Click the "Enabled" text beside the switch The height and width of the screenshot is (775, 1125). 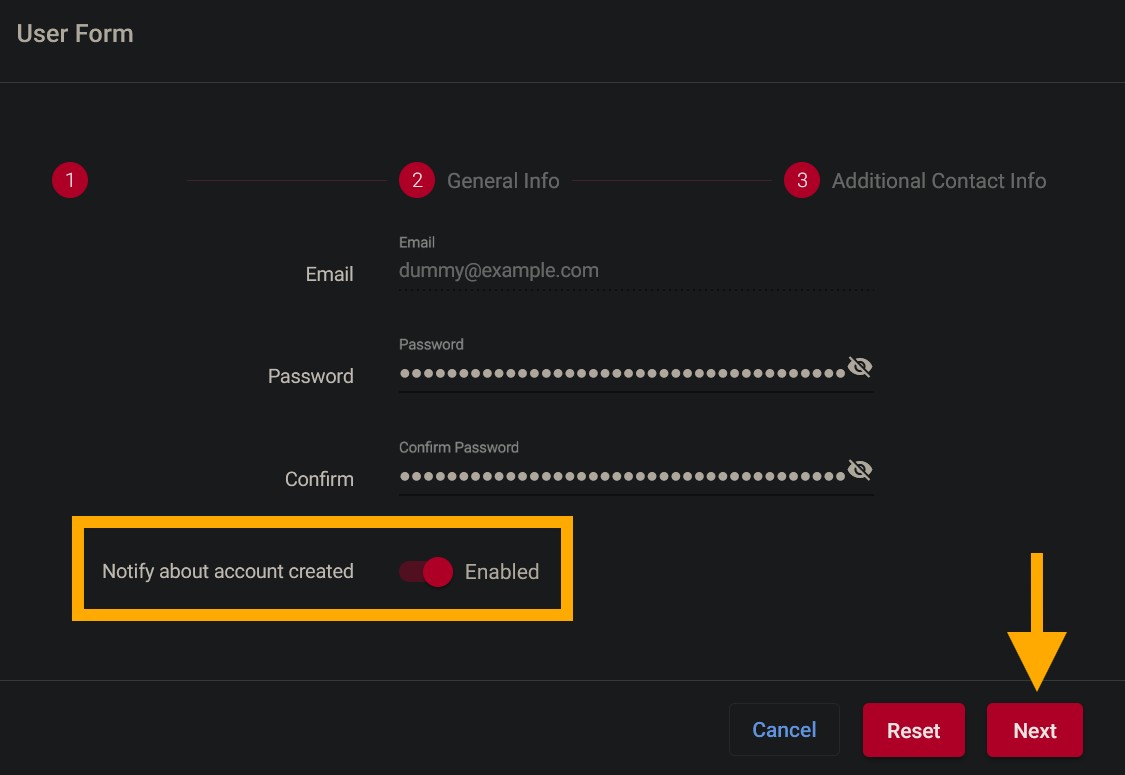(x=502, y=572)
